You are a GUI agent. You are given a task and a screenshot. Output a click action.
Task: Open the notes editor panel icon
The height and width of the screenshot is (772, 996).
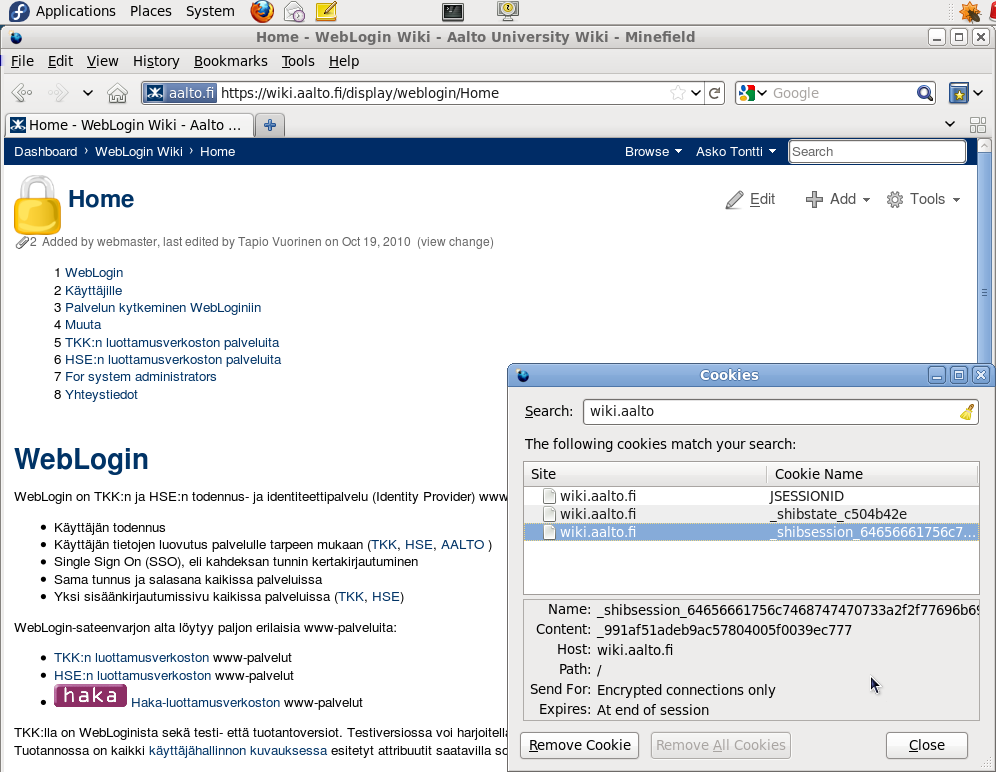[326, 11]
